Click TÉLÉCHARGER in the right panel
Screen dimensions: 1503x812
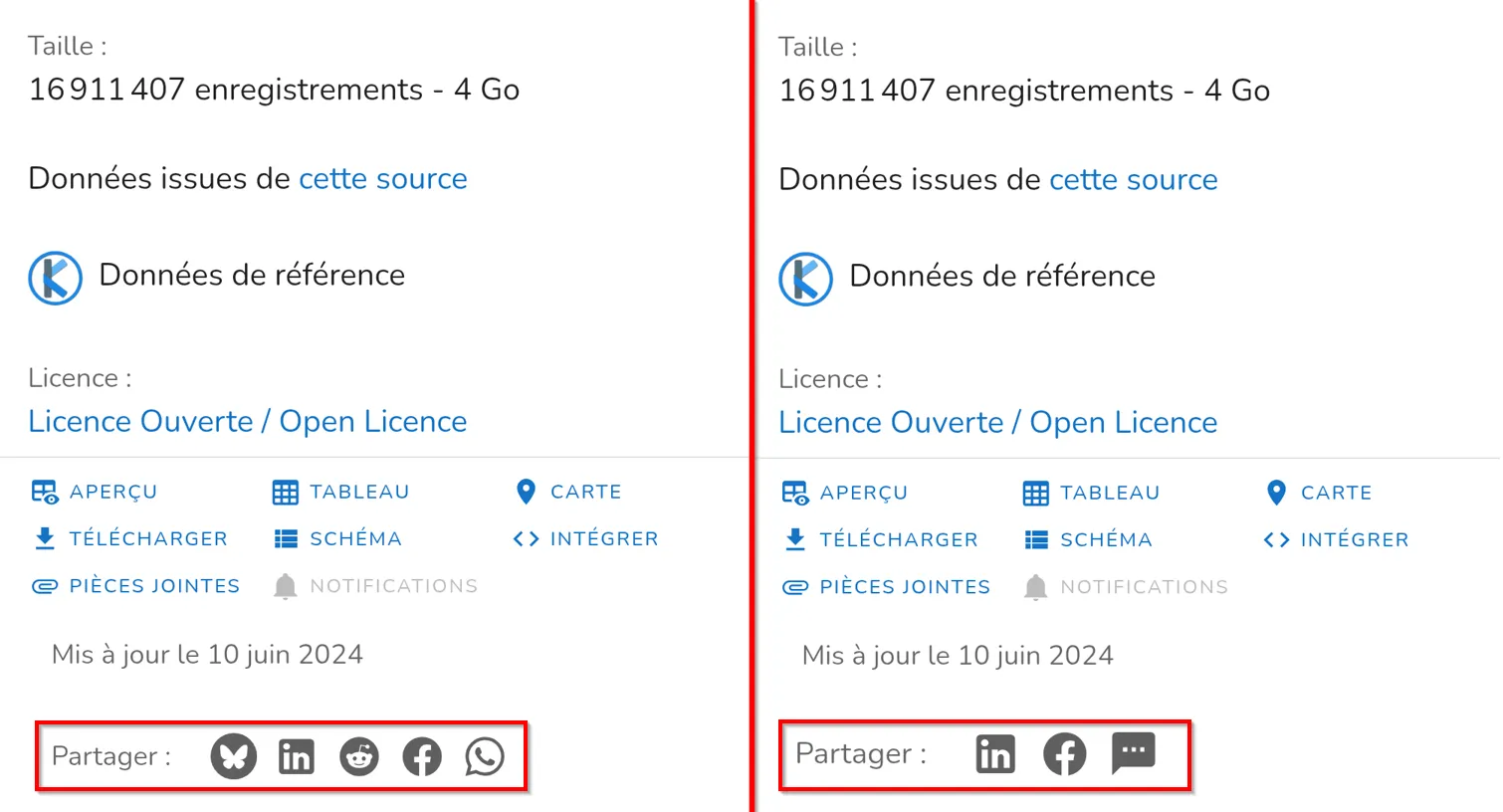point(880,539)
